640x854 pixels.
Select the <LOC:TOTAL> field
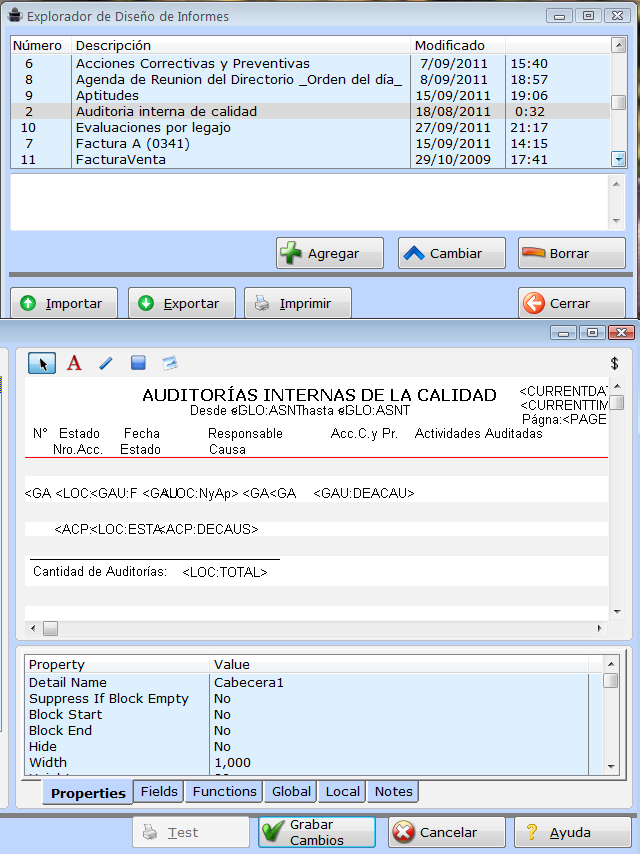coord(225,572)
